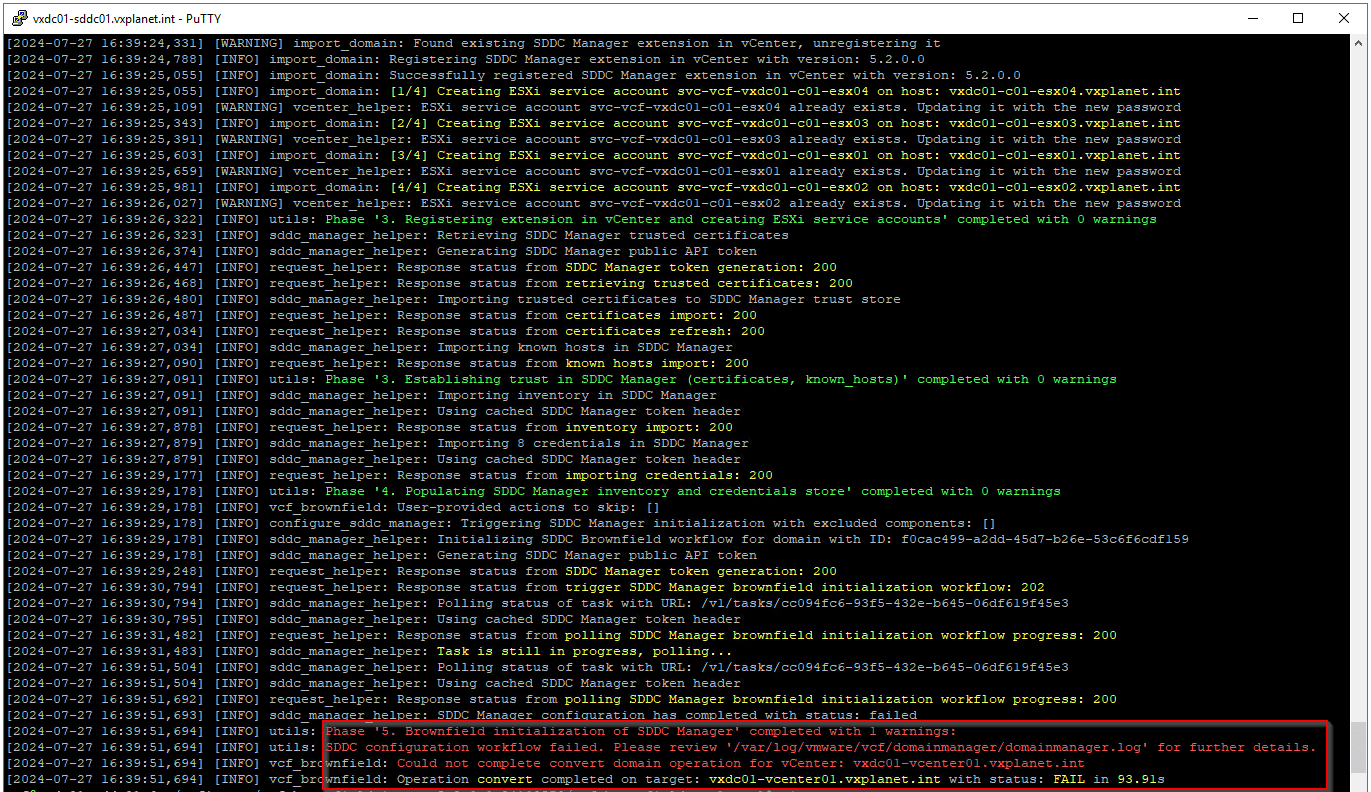Click hostname 'vxdc01-c01-esx02.vxplanet.int'
Image resolution: width=1371 pixels, height=792 pixels.
(1065, 187)
